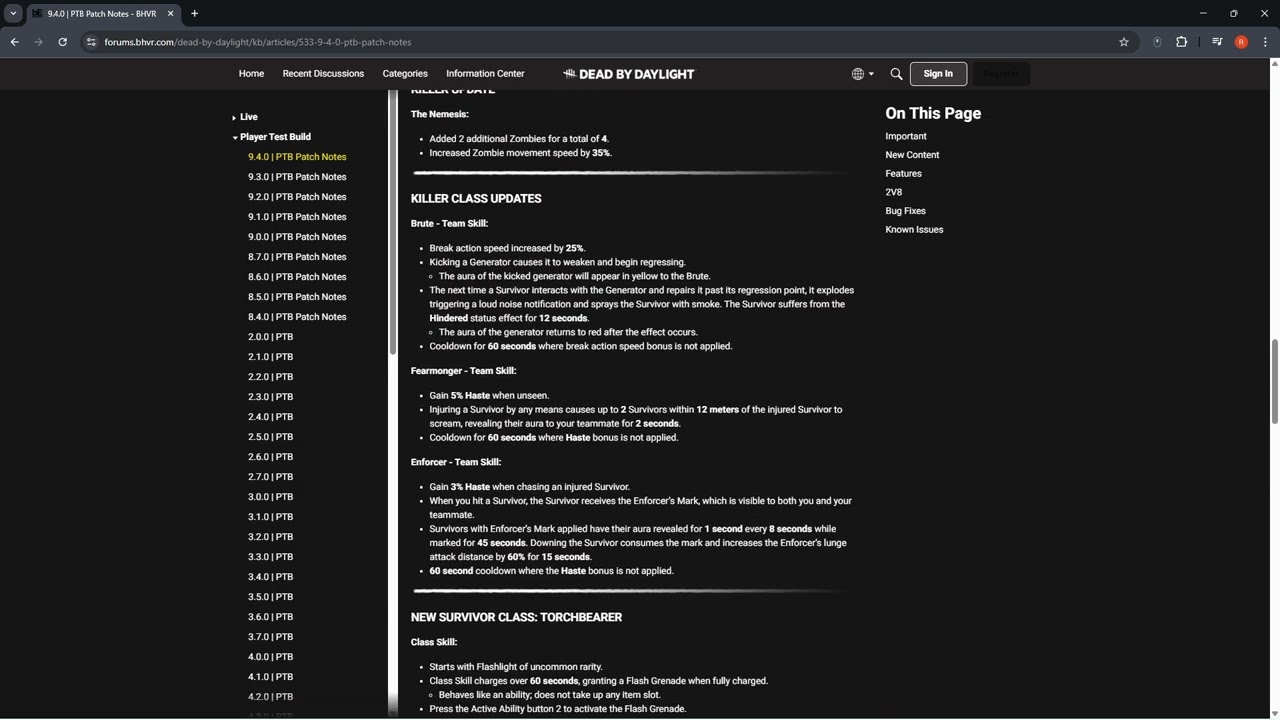This screenshot has width=1280, height=720.
Task: Open the browser Extensions puzzle icon
Action: coord(1181,42)
